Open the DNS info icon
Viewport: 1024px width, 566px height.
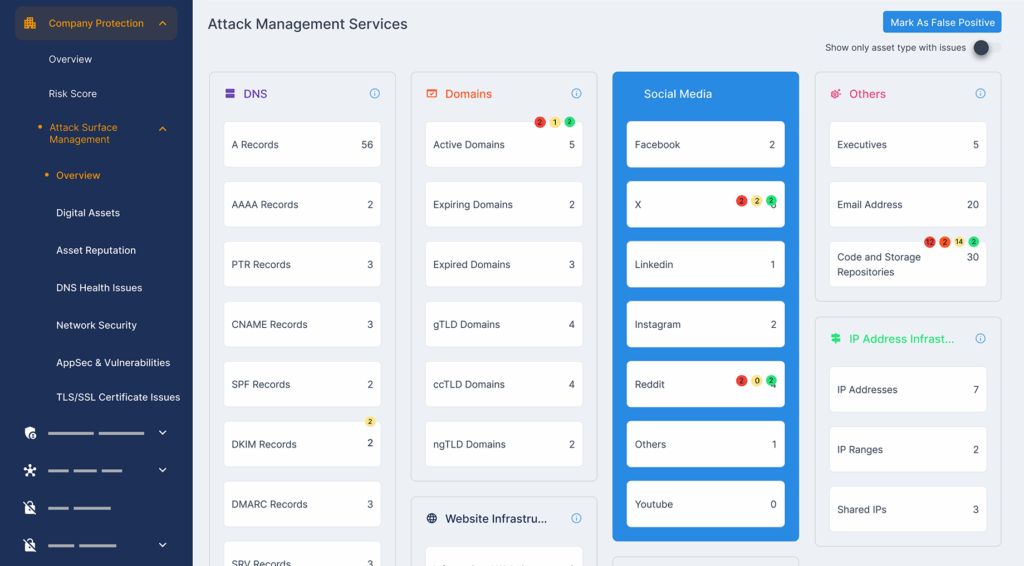[x=375, y=93]
